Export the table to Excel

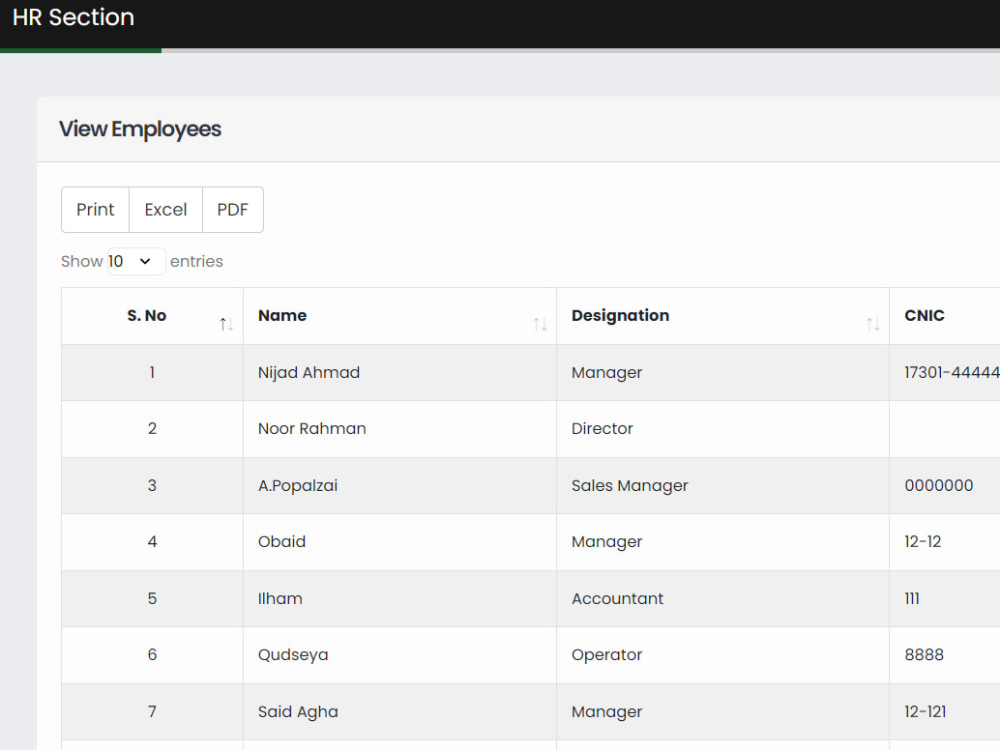click(166, 209)
